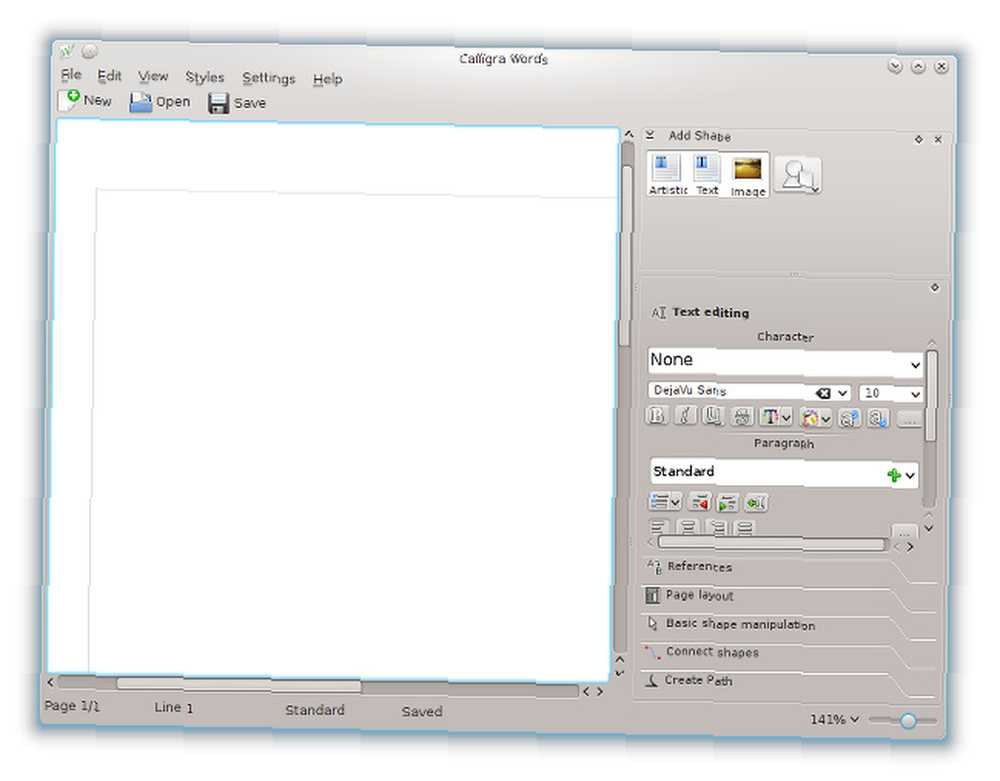Toggle bold formatting

[656, 416]
